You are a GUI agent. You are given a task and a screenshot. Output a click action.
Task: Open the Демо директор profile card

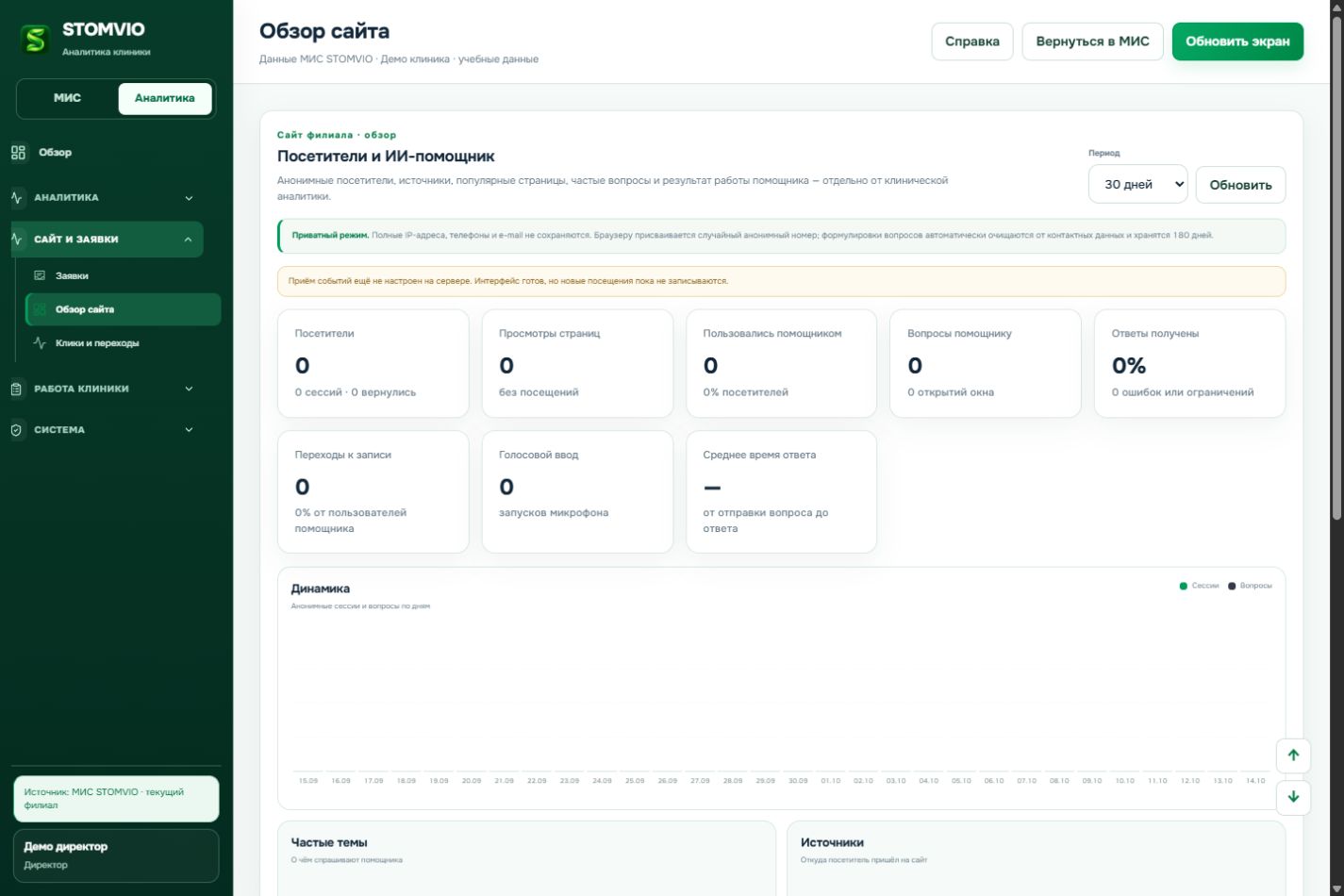click(x=116, y=855)
